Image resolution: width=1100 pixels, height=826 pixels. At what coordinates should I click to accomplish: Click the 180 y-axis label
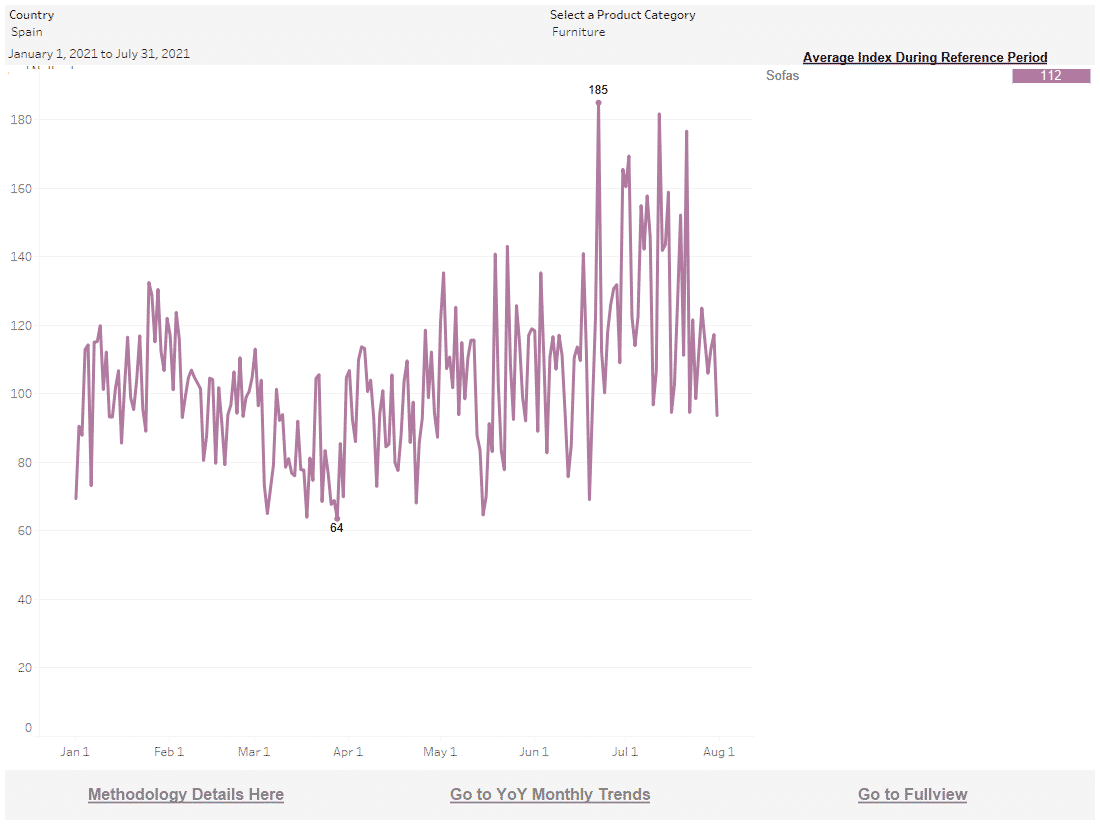click(x=22, y=120)
